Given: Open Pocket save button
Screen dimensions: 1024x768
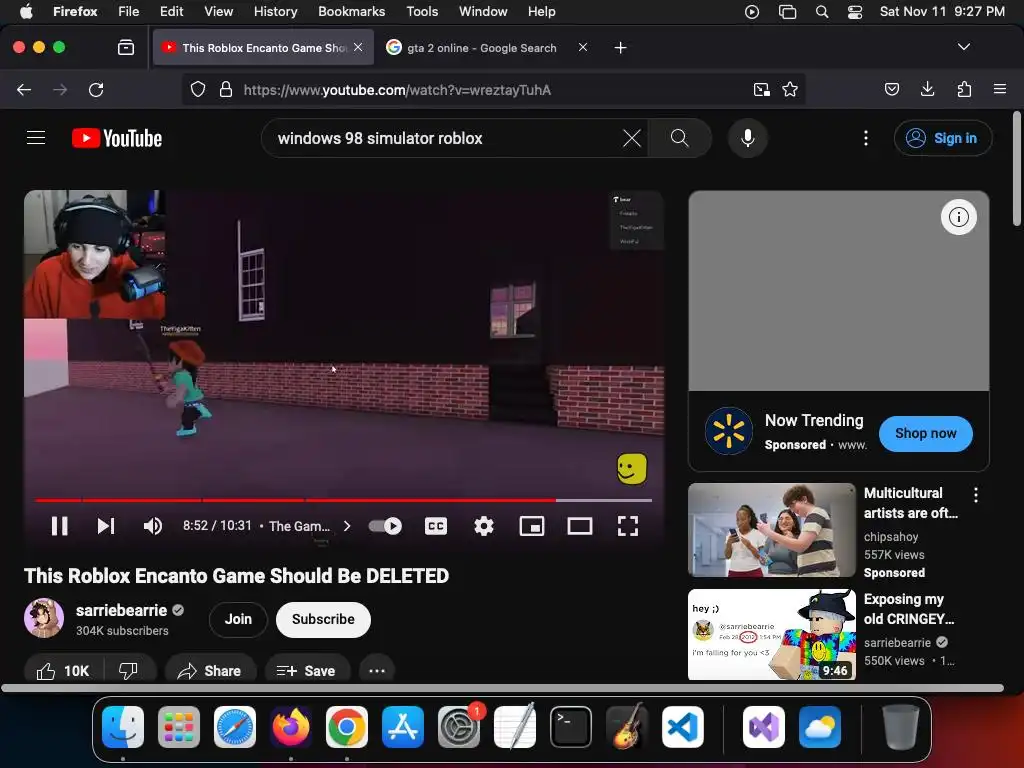Looking at the screenshot, I should tap(891, 89).
